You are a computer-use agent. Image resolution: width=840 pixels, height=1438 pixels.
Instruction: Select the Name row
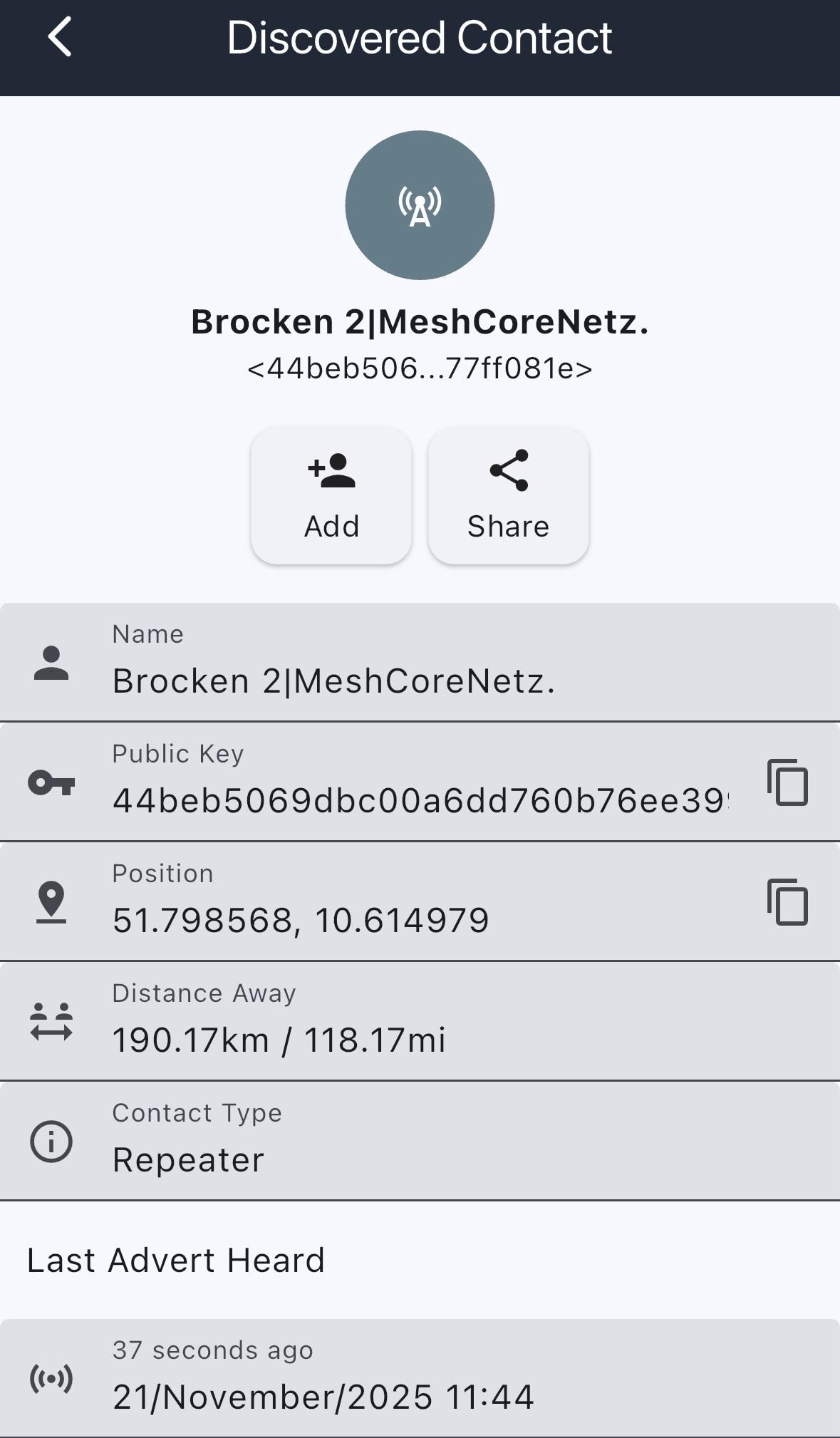(x=420, y=663)
